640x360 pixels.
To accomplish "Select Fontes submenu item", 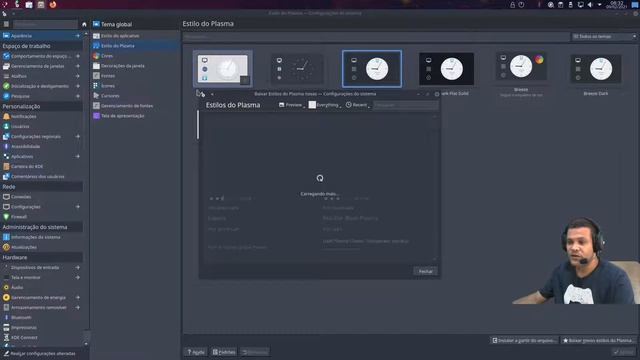I will point(135,76).
